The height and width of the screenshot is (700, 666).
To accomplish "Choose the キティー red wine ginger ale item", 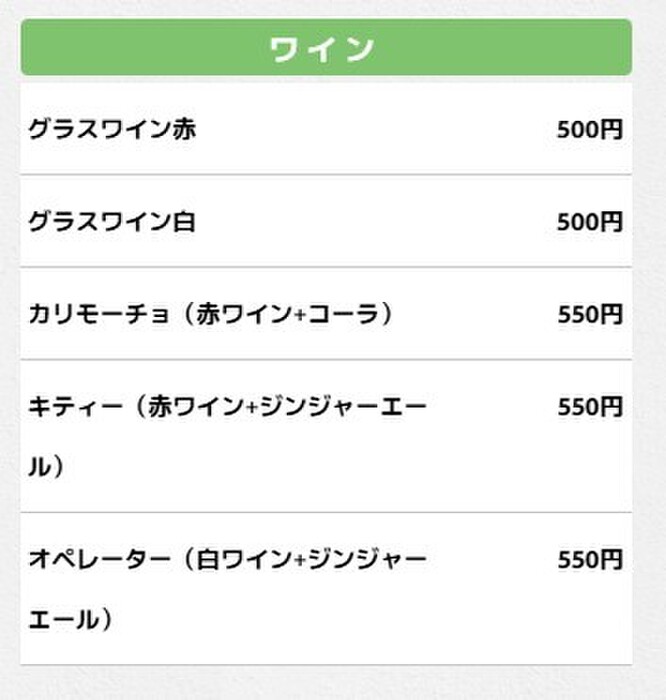I will 326,436.
